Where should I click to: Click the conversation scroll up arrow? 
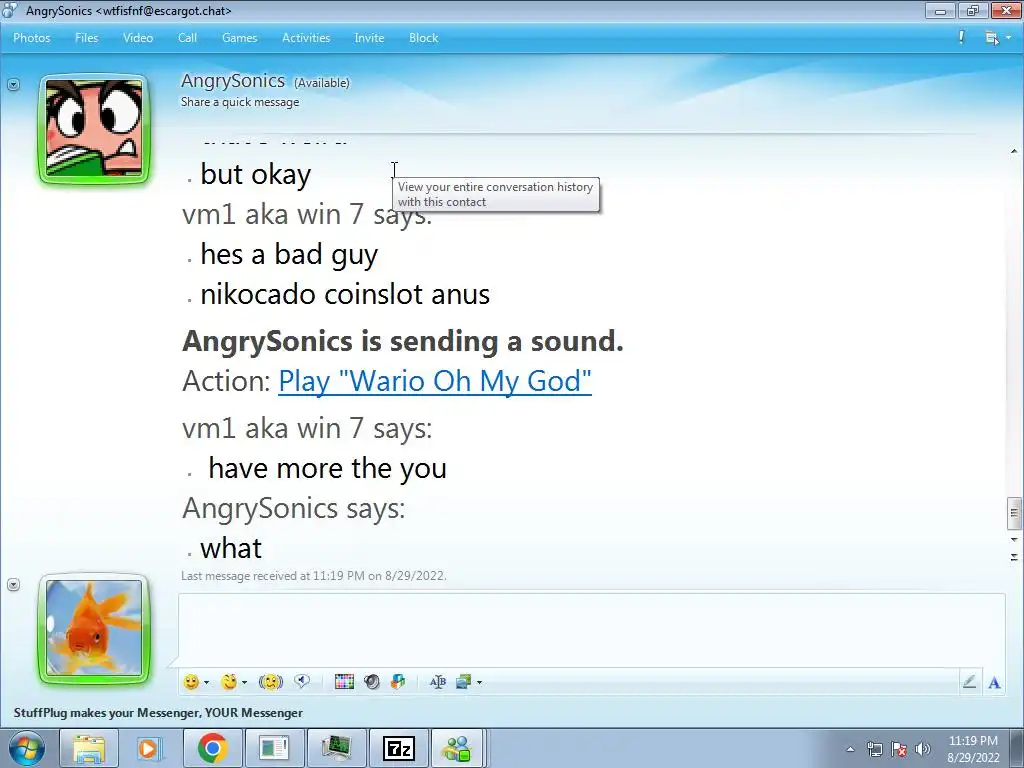[1014, 151]
